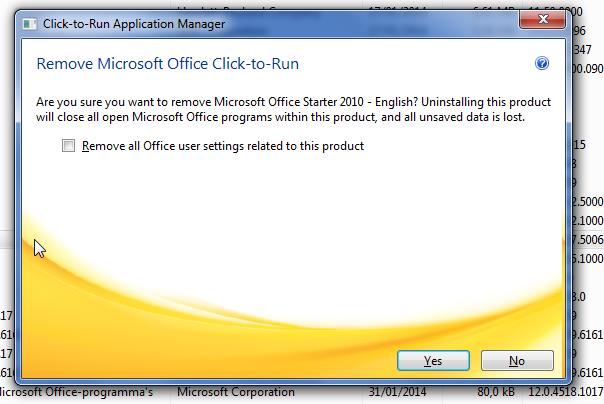Click the version value ending in 2.5000
This screenshot has width=604, height=404.
coord(587,201)
